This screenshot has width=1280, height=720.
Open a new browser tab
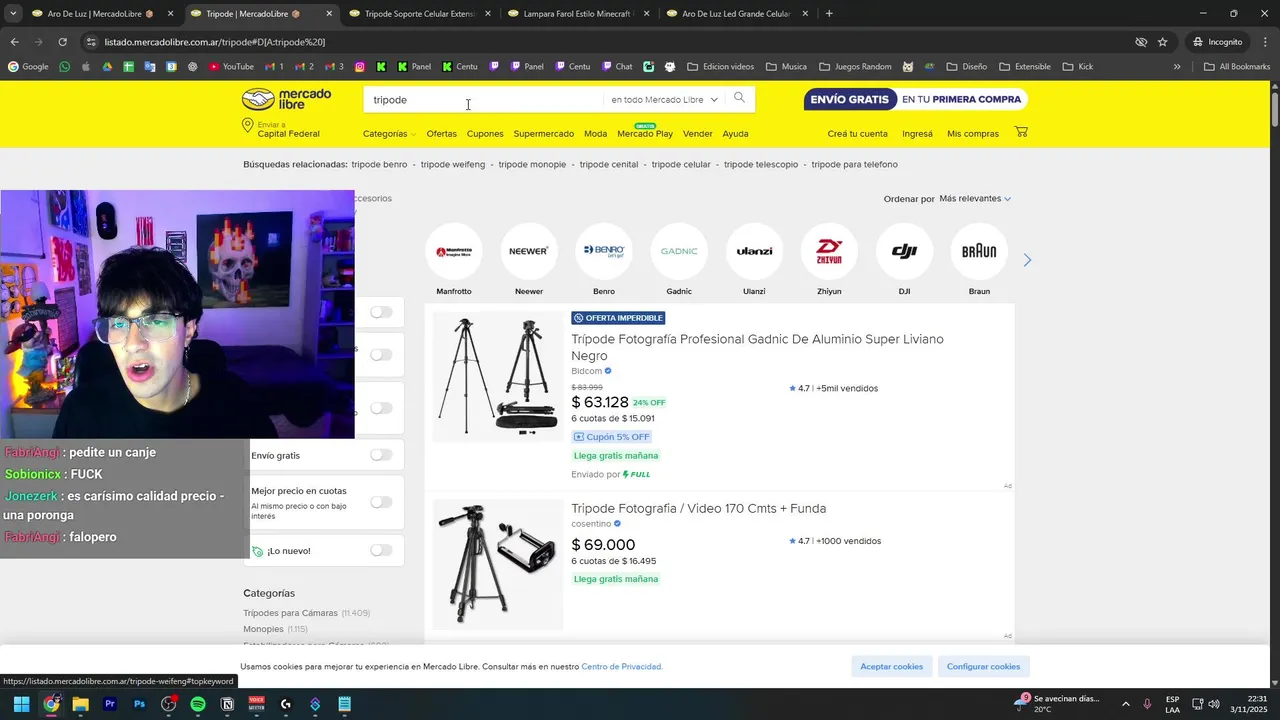click(829, 14)
